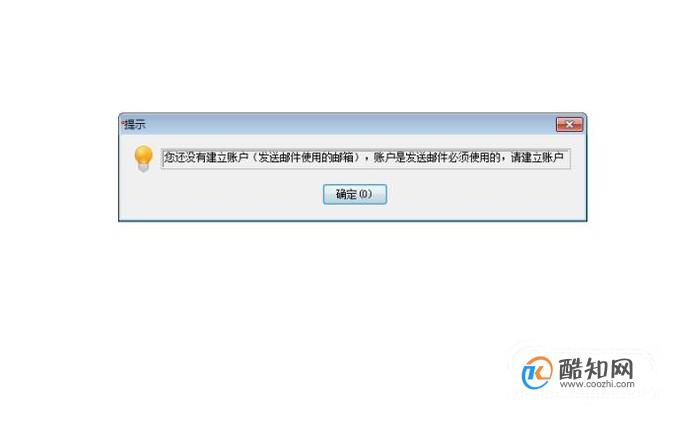This screenshot has height=427, width=682.
Task: Click the yellow lightbulb hint icon
Action: pyautogui.click(x=143, y=159)
